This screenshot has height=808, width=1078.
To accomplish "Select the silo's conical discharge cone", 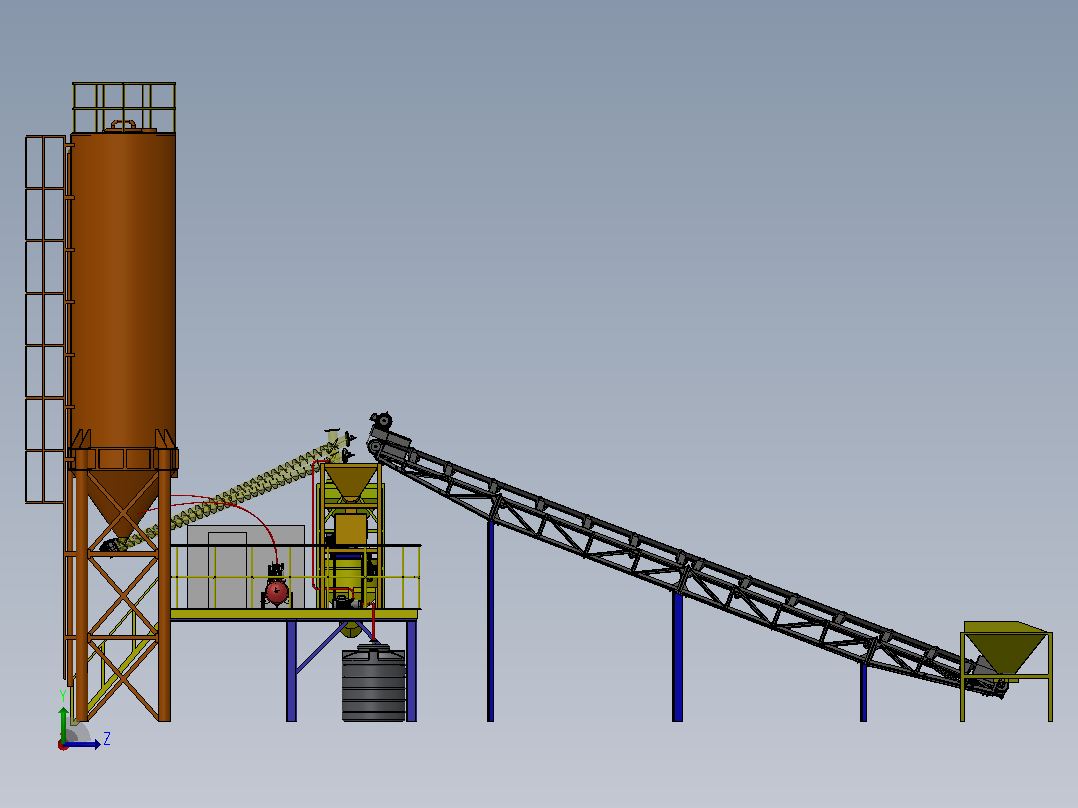I will tap(122, 503).
